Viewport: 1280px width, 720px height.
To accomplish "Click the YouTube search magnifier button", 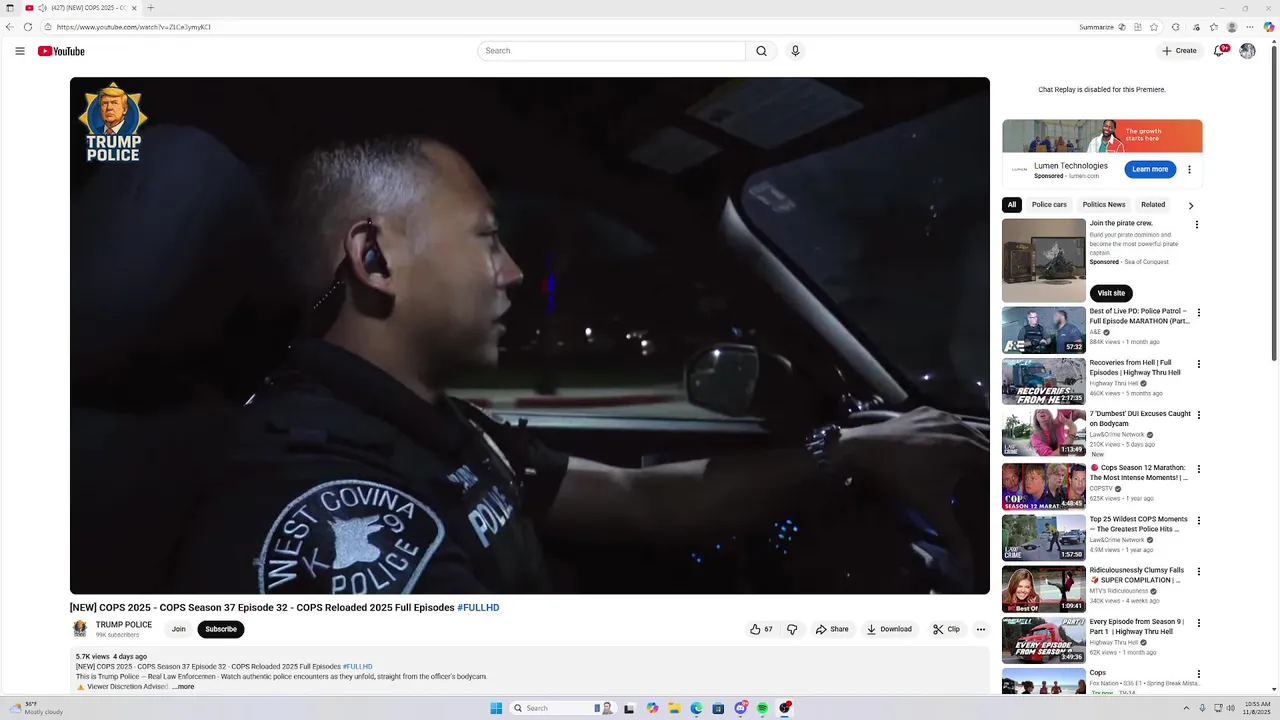I will tap(761, 51).
